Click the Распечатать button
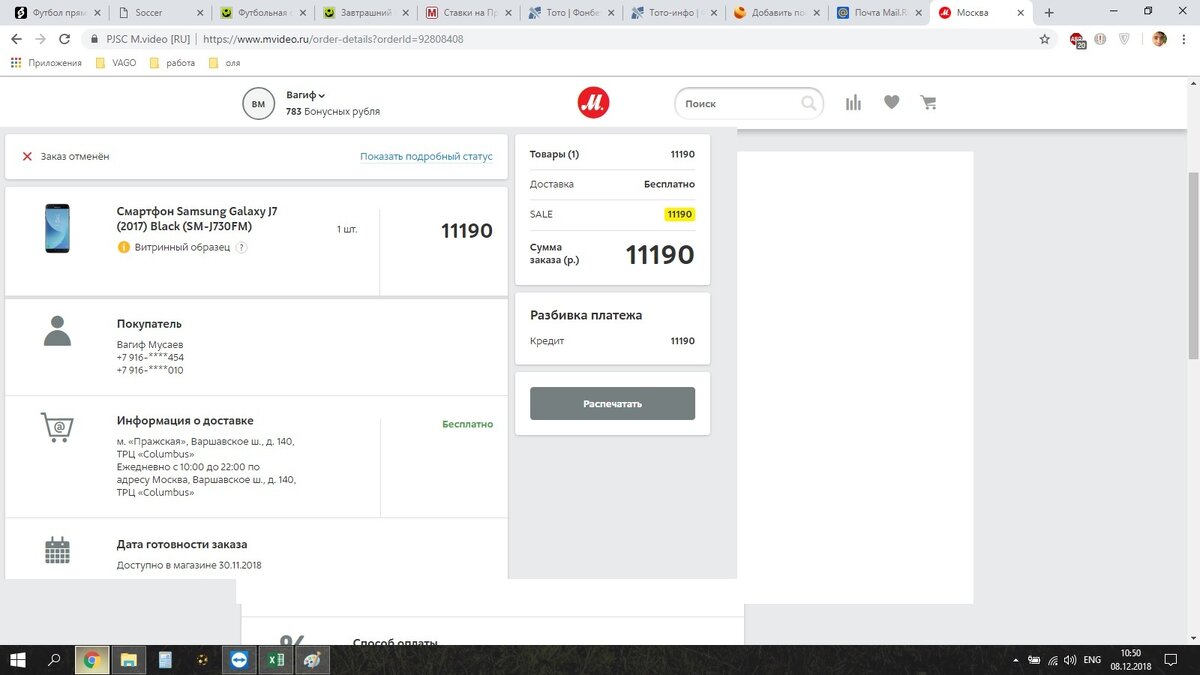The height and width of the screenshot is (675, 1200). tap(612, 403)
